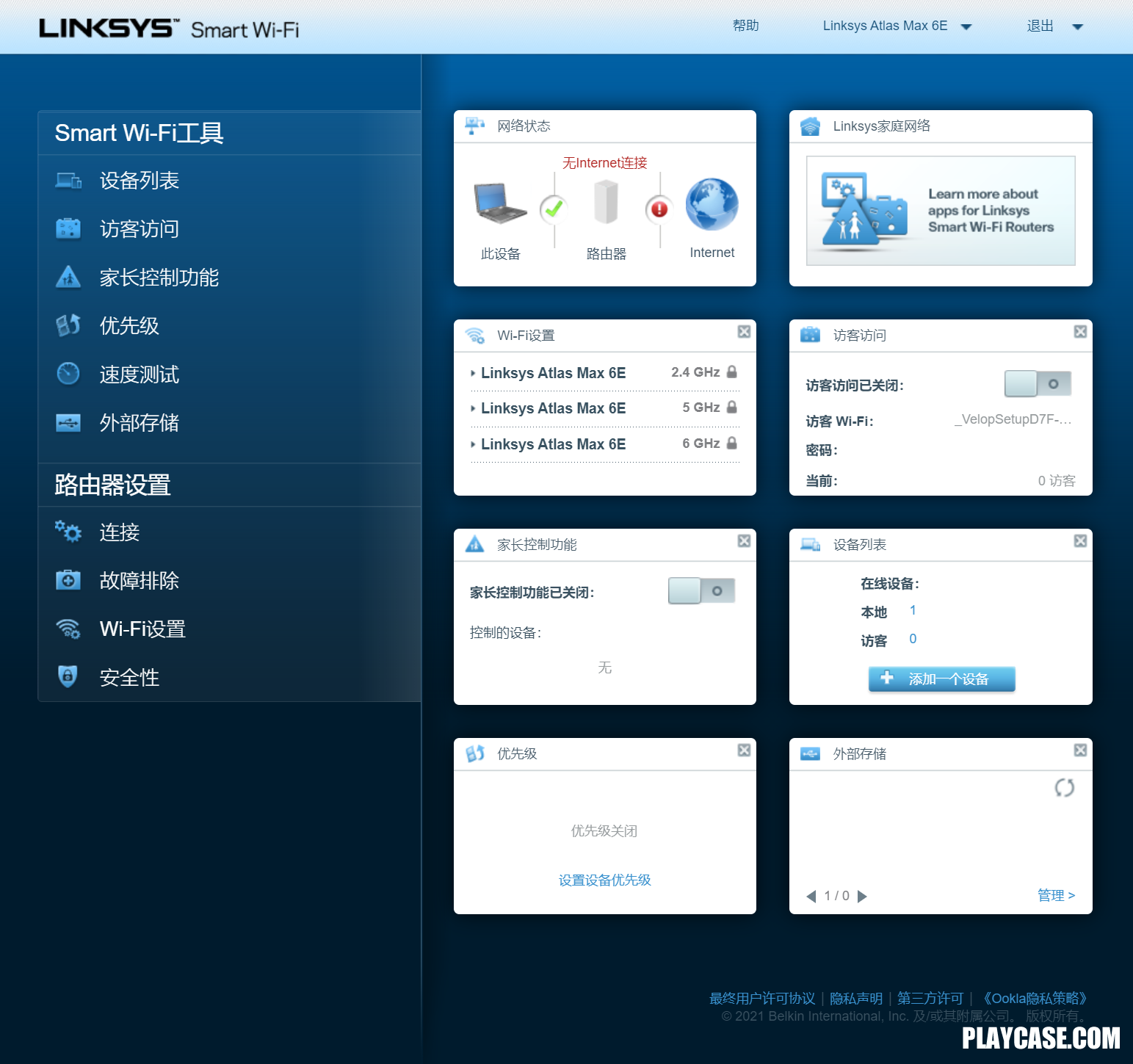
Task: Click the 优先级关闭 status text
Action: (604, 830)
